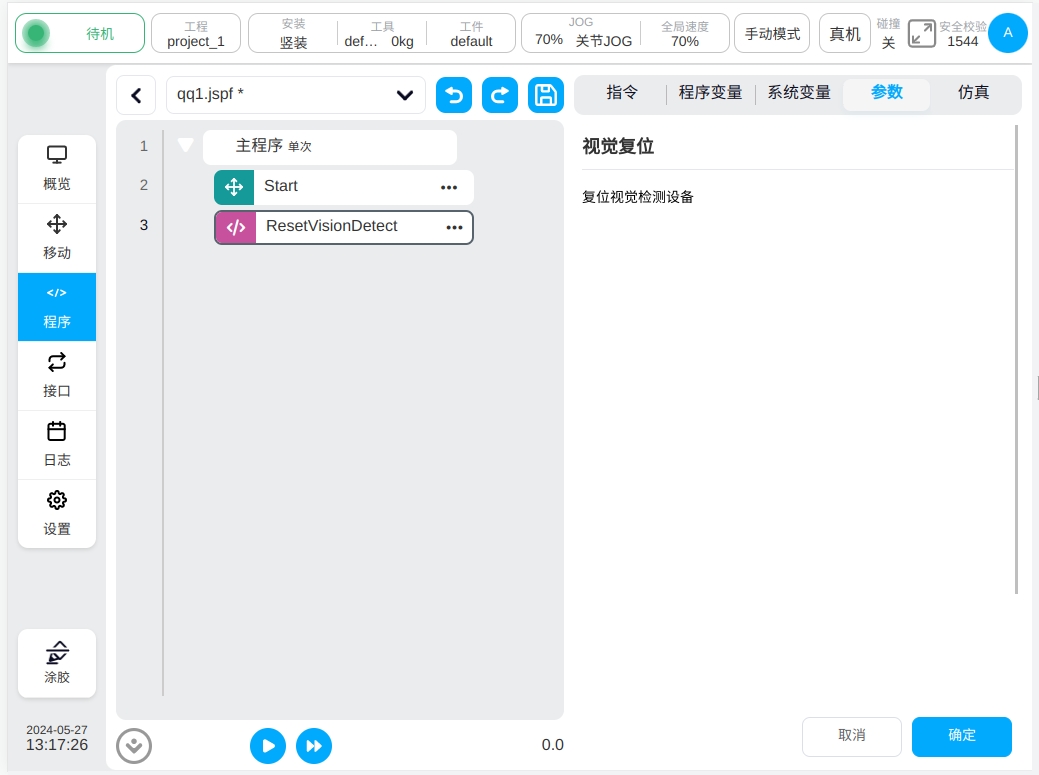Open the ResetVisionDetect three-dot menu
The height and width of the screenshot is (775, 1039).
(454, 228)
